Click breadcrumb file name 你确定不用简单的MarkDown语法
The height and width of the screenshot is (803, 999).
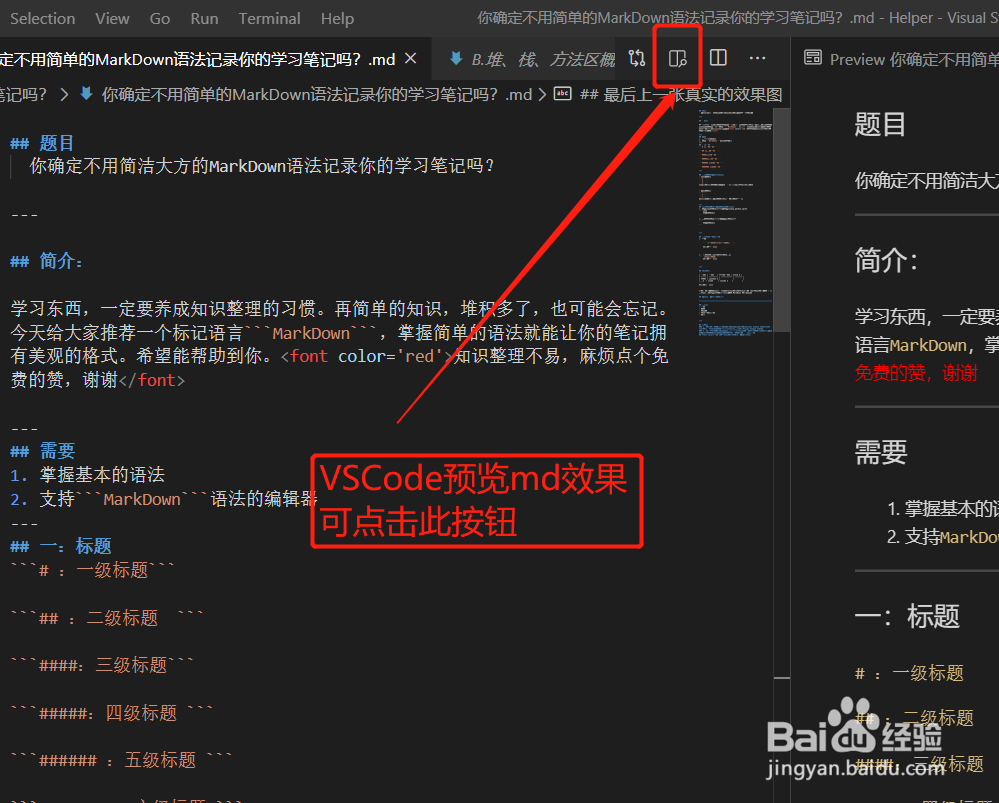coord(317,95)
